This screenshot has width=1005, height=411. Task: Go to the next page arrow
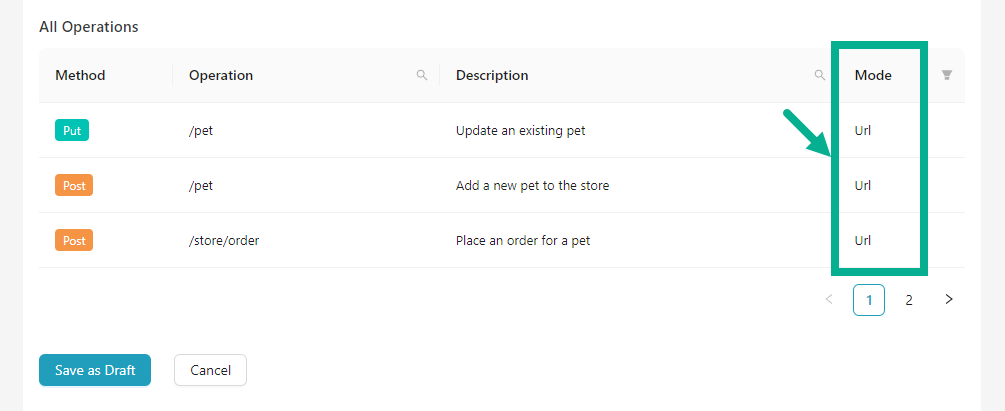tap(949, 299)
